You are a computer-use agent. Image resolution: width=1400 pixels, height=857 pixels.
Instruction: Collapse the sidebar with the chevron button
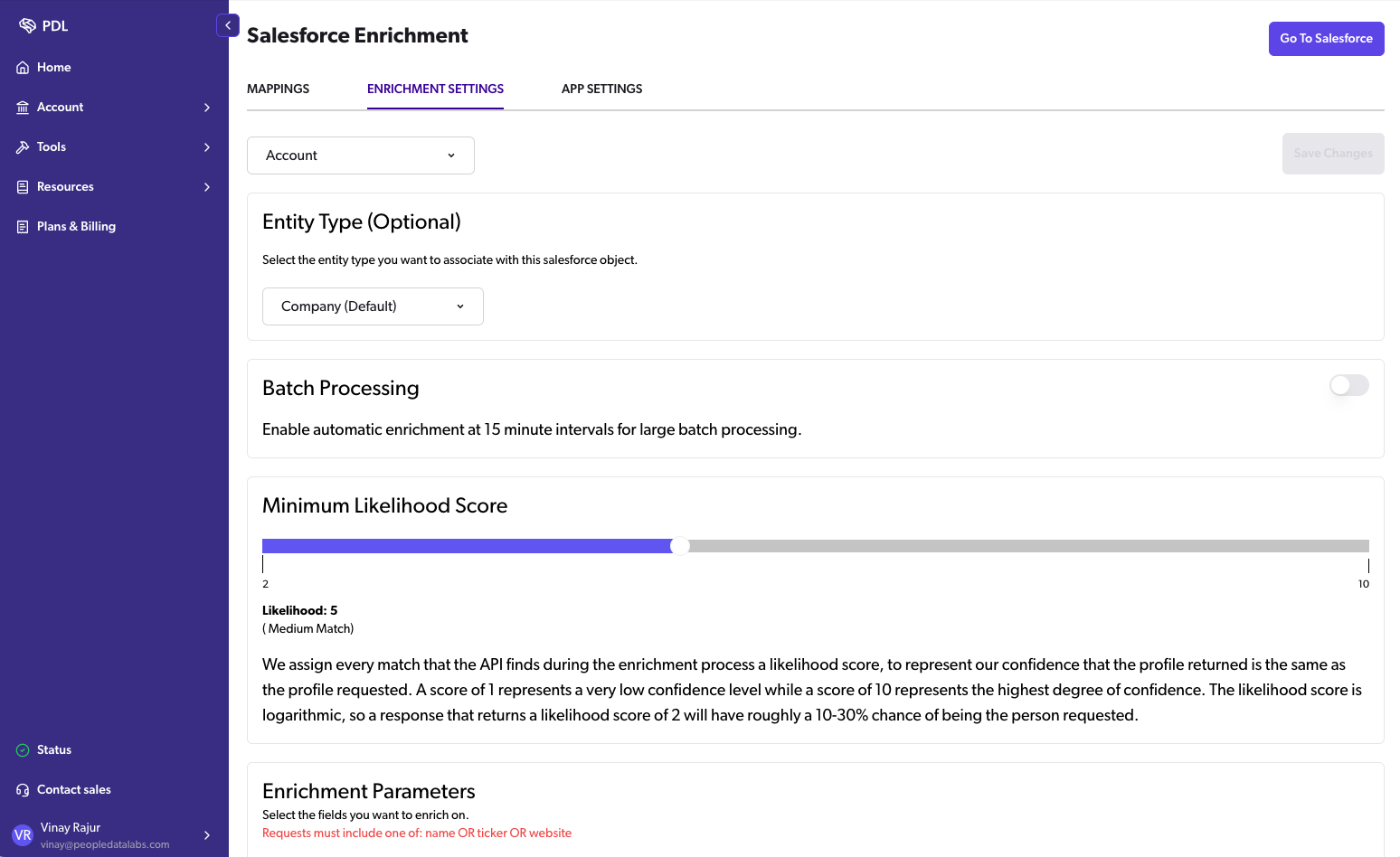(x=228, y=25)
